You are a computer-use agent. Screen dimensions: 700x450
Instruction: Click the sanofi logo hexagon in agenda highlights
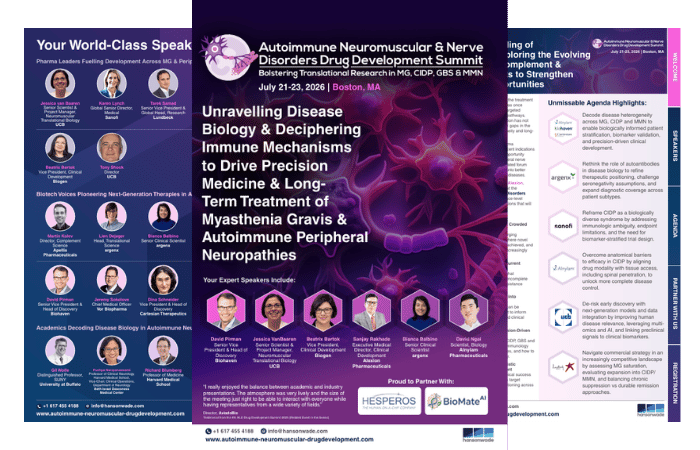(563, 226)
